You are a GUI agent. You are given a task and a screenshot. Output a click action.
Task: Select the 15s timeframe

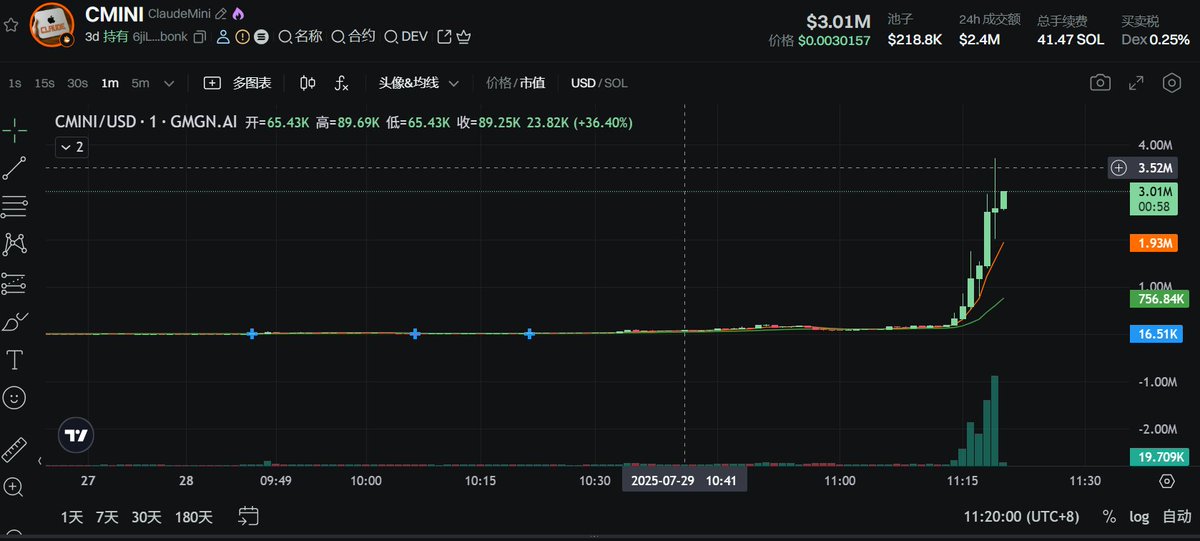(45, 83)
